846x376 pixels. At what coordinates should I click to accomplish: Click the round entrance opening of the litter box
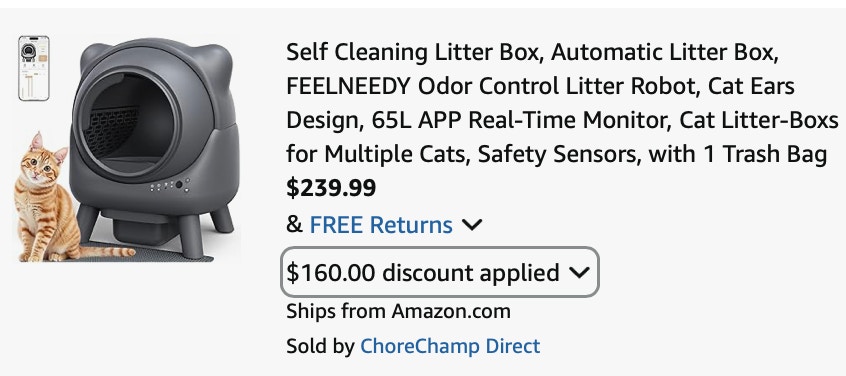pos(128,122)
